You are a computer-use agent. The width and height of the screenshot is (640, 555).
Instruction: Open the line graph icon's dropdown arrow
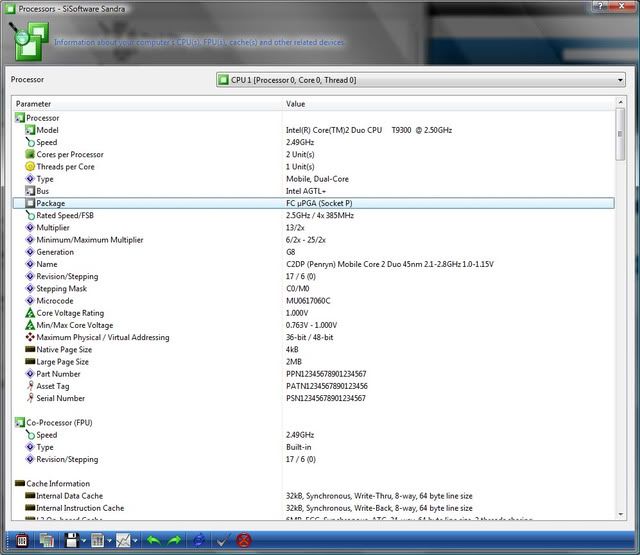135,541
